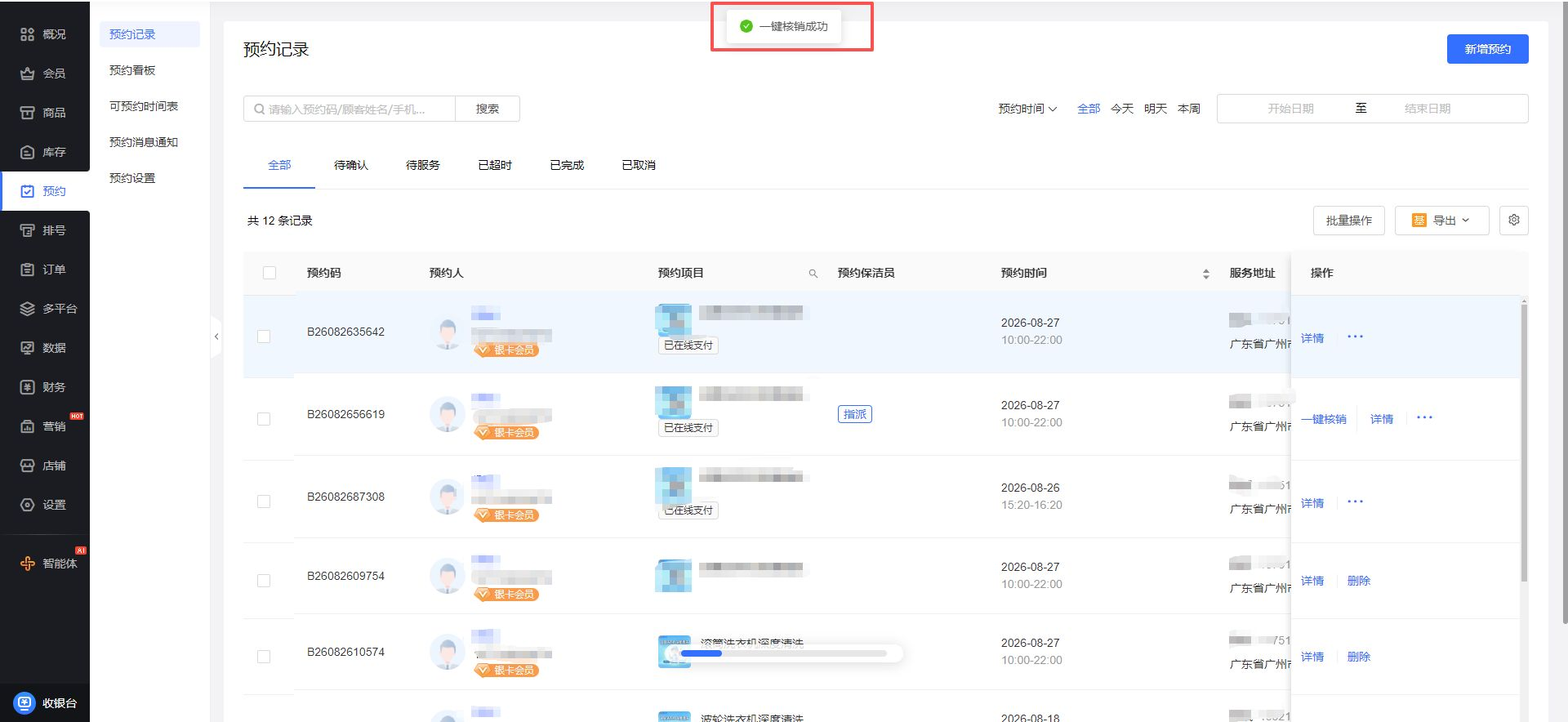The width and height of the screenshot is (1568, 722).
Task: Switch to the 全部 status tab
Action: [279, 165]
